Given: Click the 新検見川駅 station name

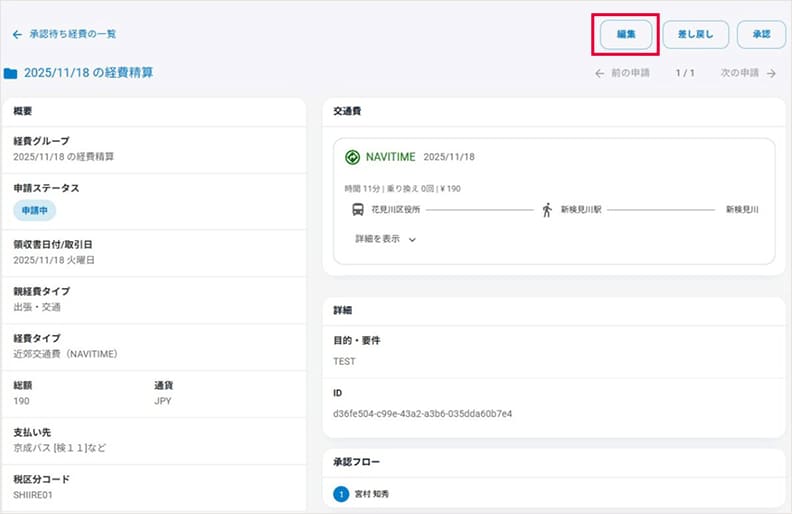Looking at the screenshot, I should 581,209.
